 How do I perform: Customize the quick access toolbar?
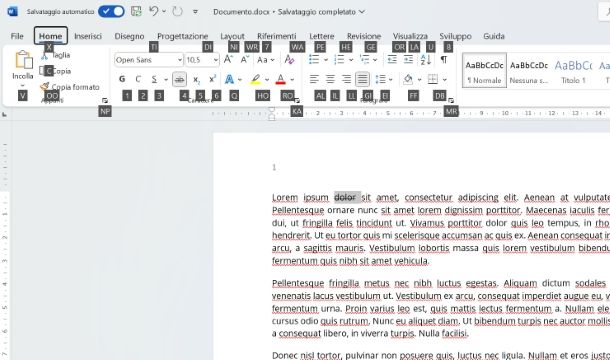pos(195,12)
